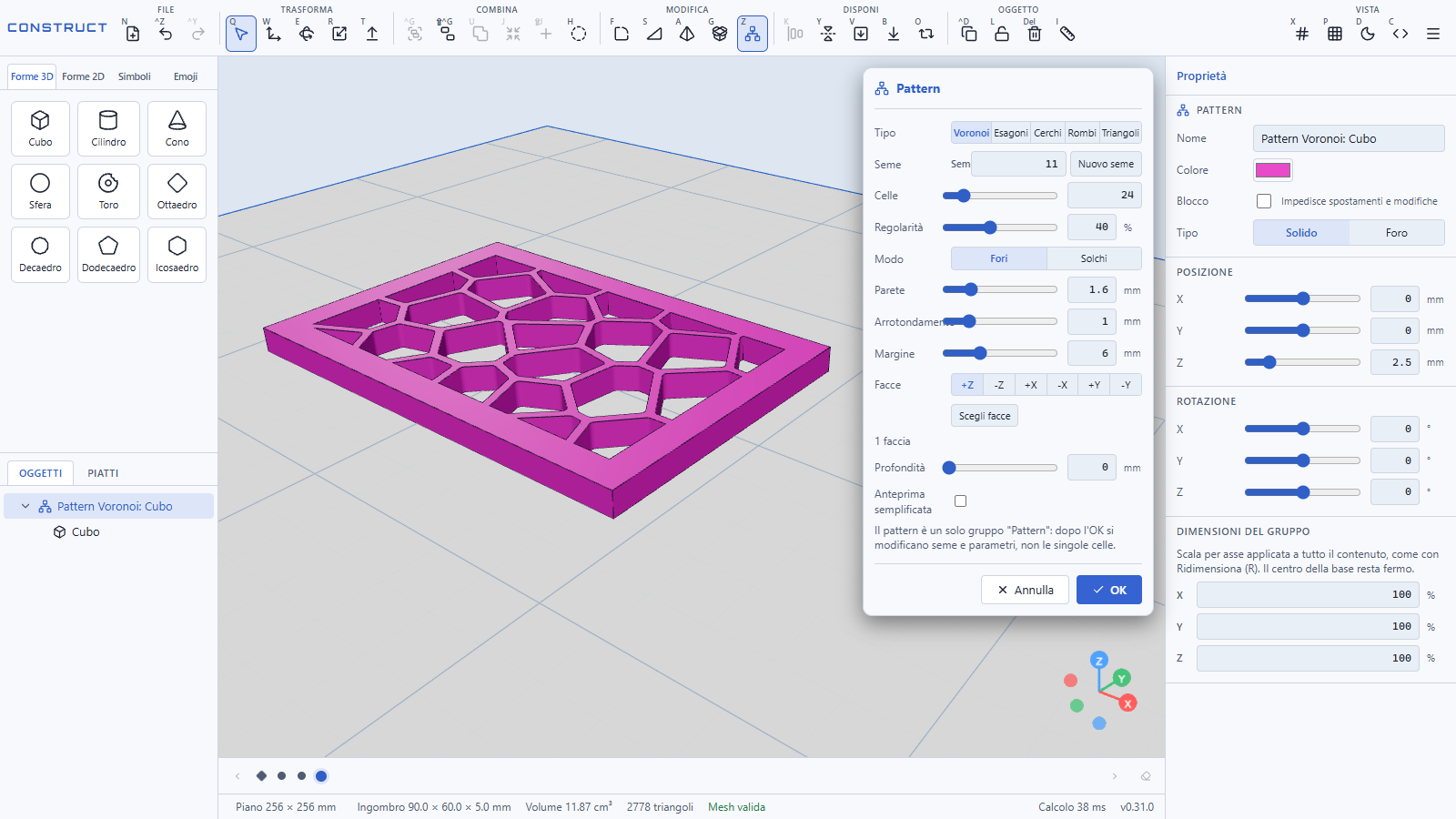Select the move axes tool
This screenshot has width=1456, height=819.
click(274, 34)
